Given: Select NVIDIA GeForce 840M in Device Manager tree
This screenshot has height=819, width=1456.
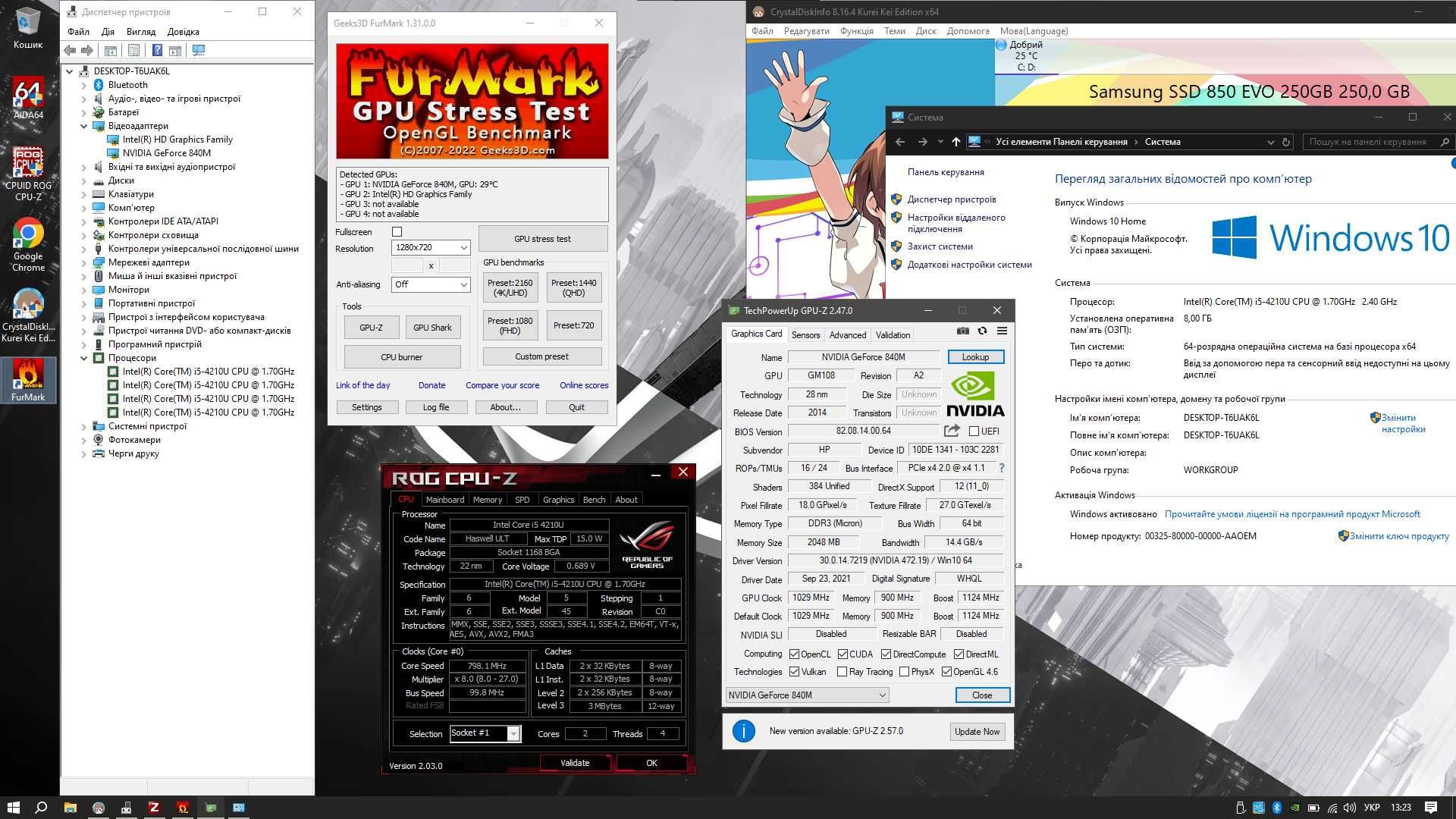Looking at the screenshot, I should (x=167, y=153).
